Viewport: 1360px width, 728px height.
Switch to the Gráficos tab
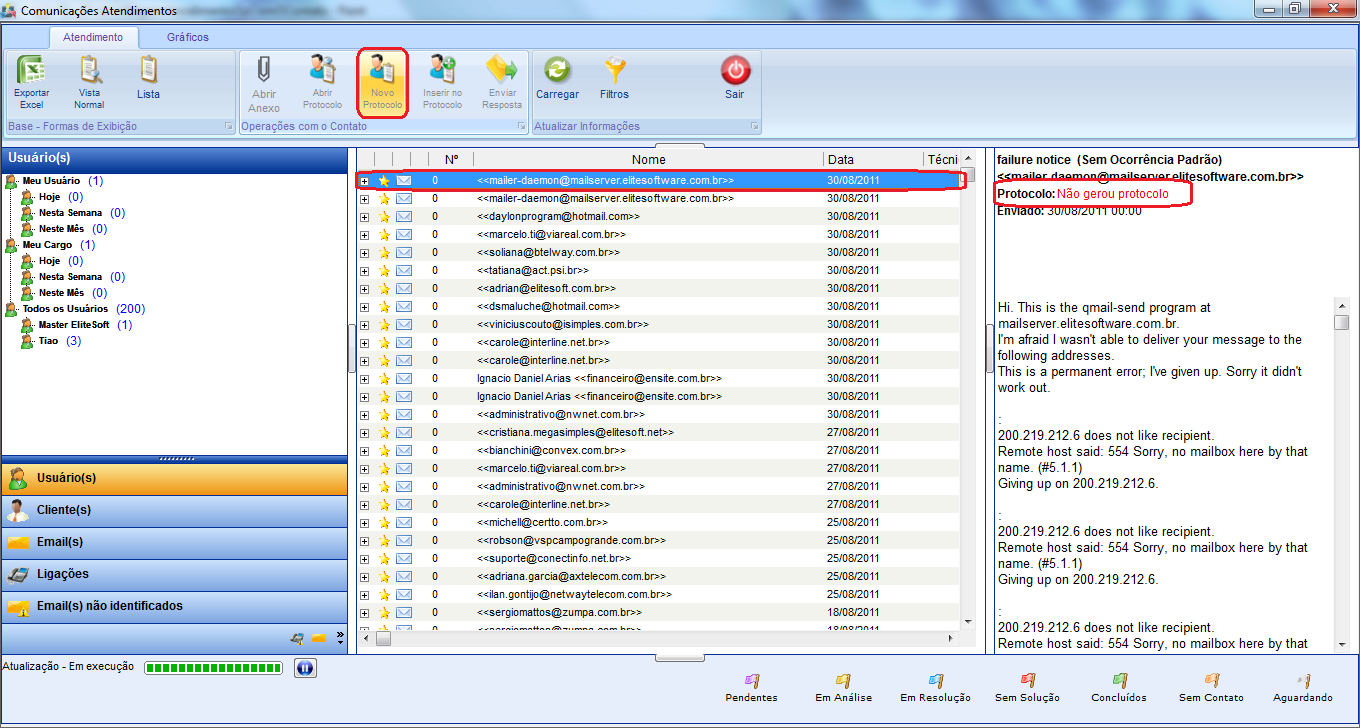[188, 37]
